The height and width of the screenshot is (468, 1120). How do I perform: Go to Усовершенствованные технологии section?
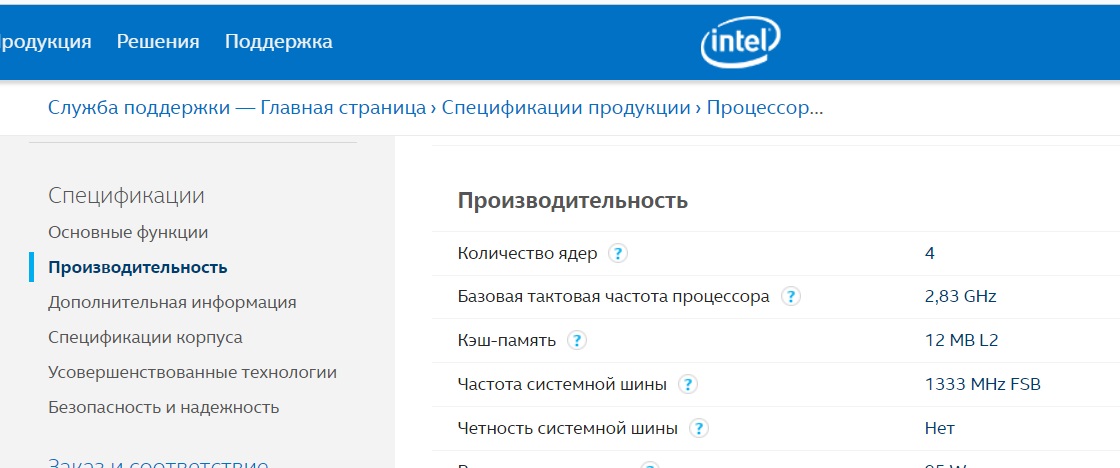click(x=192, y=372)
